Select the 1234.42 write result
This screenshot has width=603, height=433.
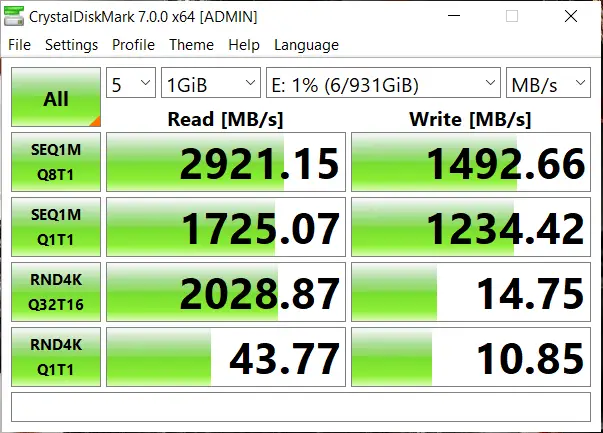(x=471, y=227)
